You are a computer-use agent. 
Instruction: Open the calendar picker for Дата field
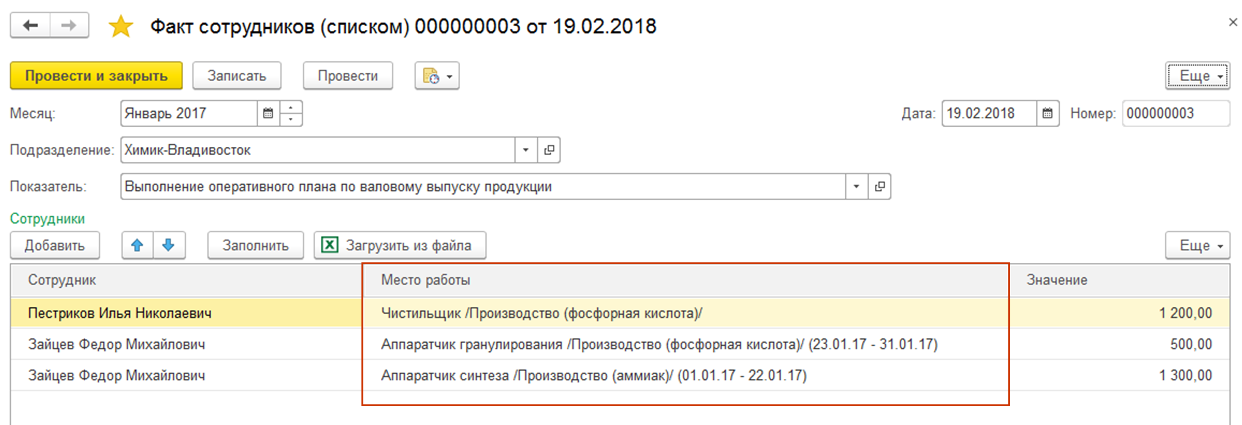point(1047,114)
